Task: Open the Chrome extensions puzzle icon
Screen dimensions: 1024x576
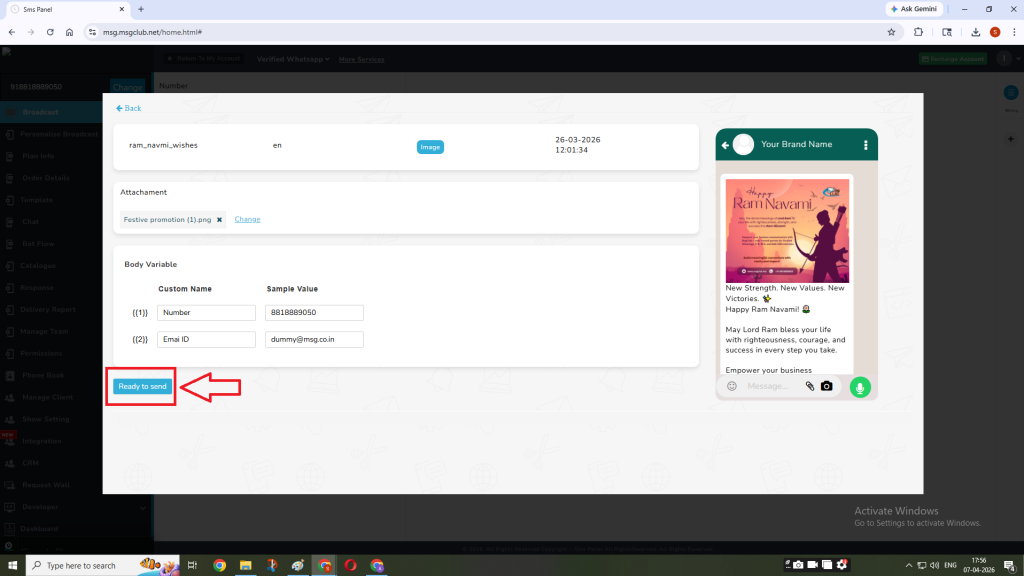Action: coord(918,32)
